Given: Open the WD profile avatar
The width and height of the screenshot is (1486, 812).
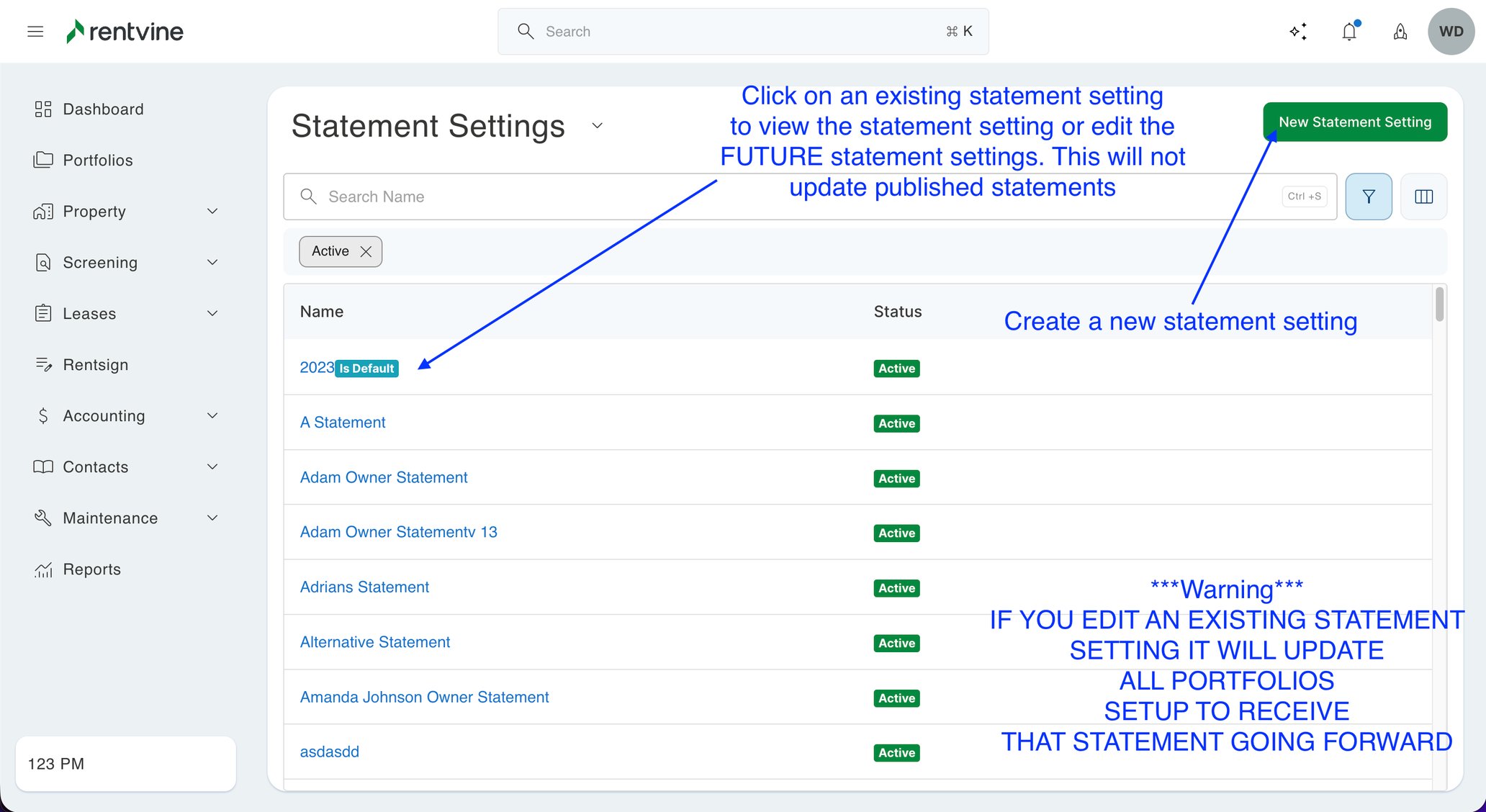Looking at the screenshot, I should [1451, 31].
